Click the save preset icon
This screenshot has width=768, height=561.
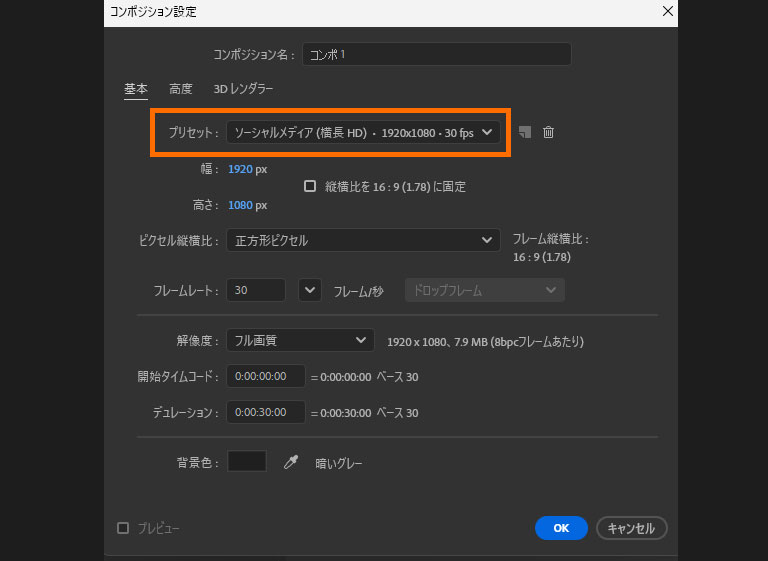pos(526,132)
